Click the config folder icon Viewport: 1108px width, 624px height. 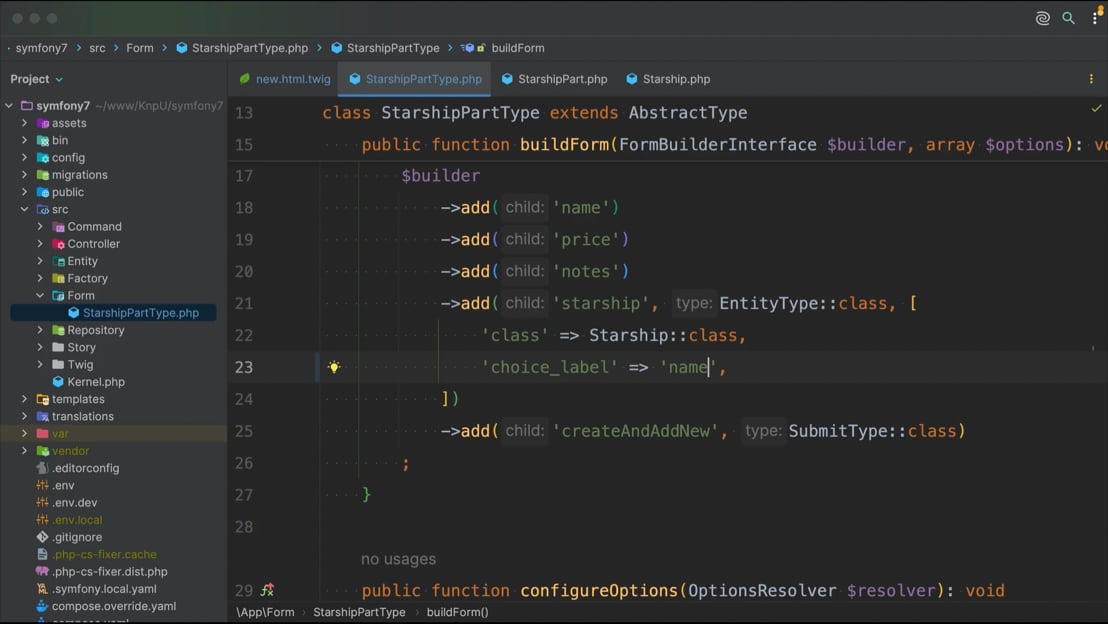tap(42, 158)
